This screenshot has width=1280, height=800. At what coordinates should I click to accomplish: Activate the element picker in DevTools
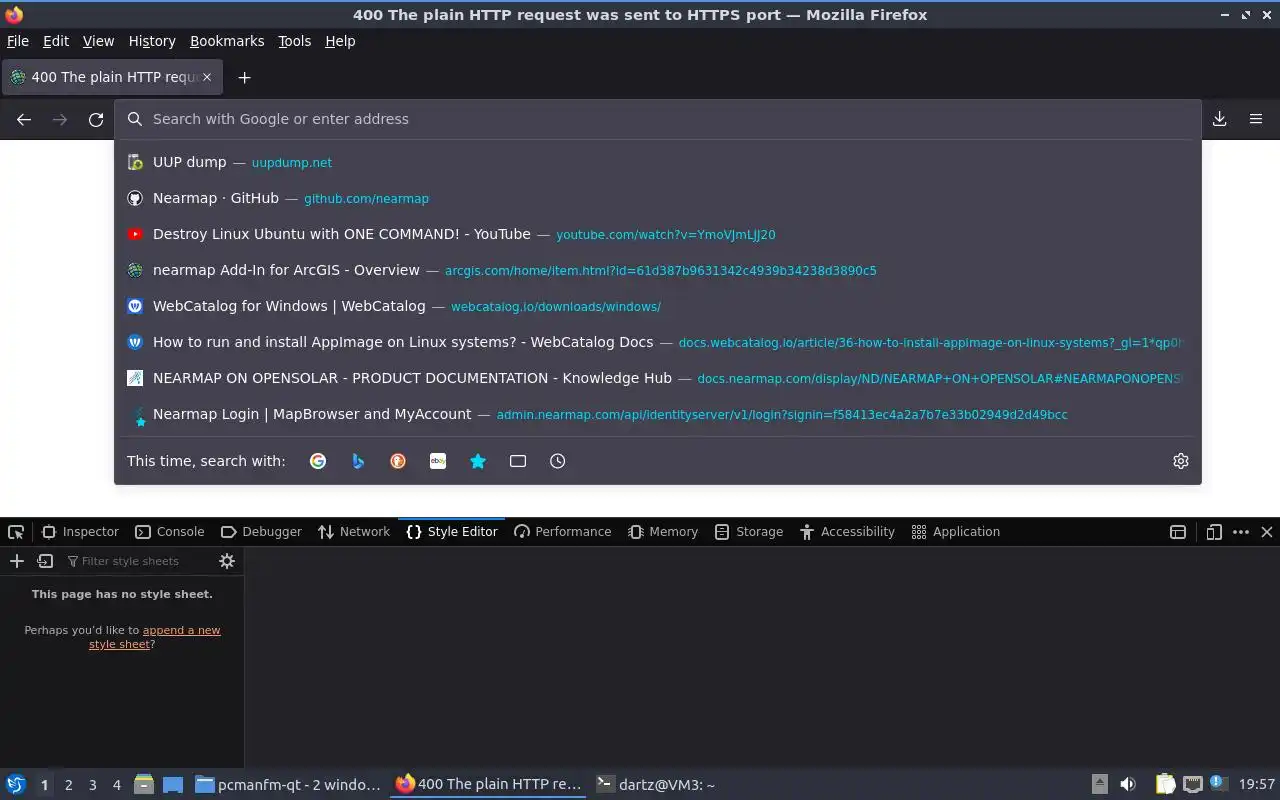coord(16,532)
